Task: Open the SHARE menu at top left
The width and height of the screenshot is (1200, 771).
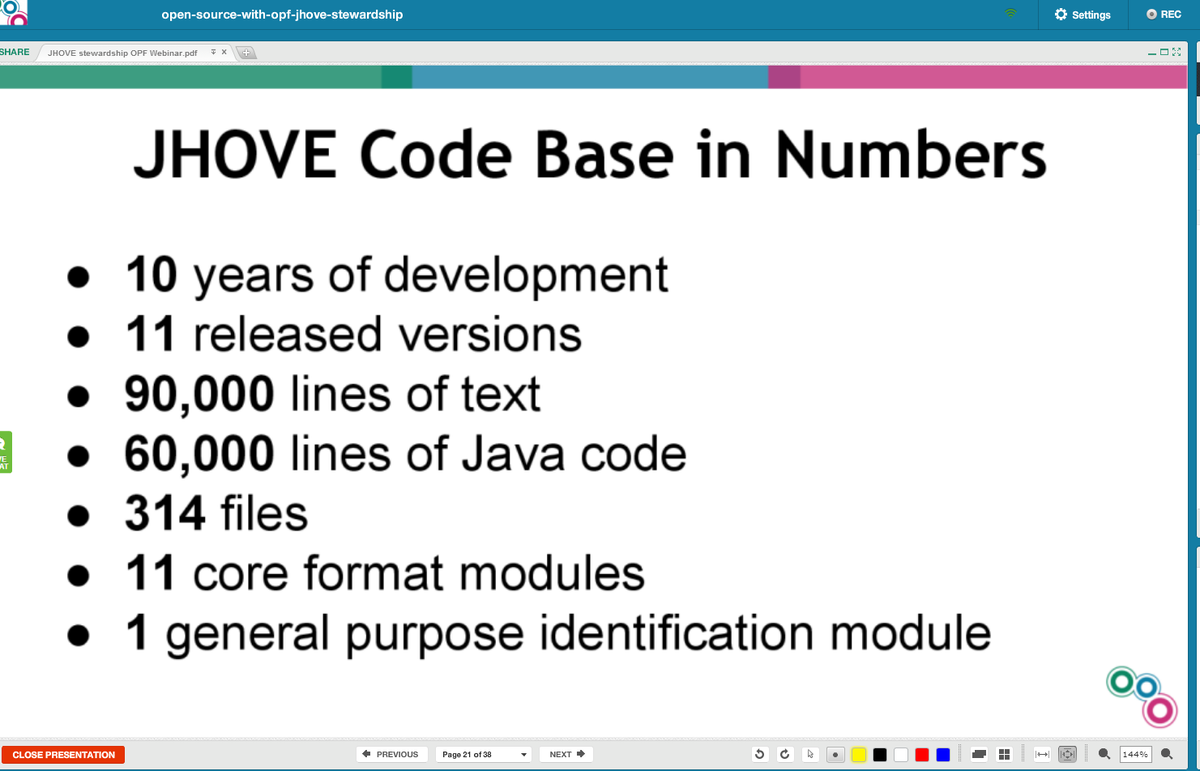Action: coord(14,51)
